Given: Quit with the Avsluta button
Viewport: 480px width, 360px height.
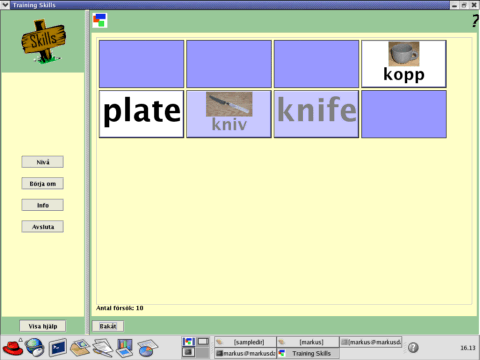Looking at the screenshot, I should pyautogui.click(x=43, y=227).
